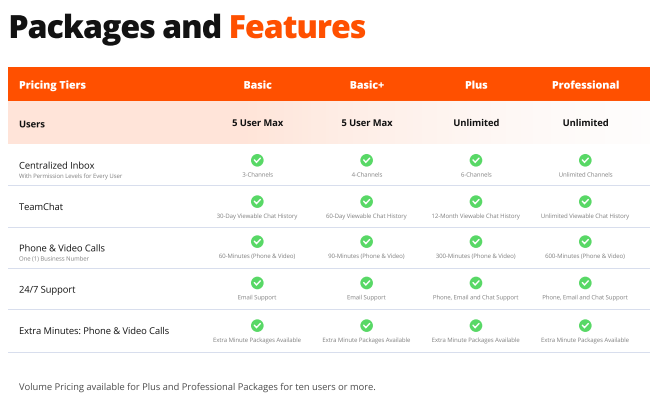Click the Pricing Tiers header label
Screen dimensions: 665x409
[53, 85]
